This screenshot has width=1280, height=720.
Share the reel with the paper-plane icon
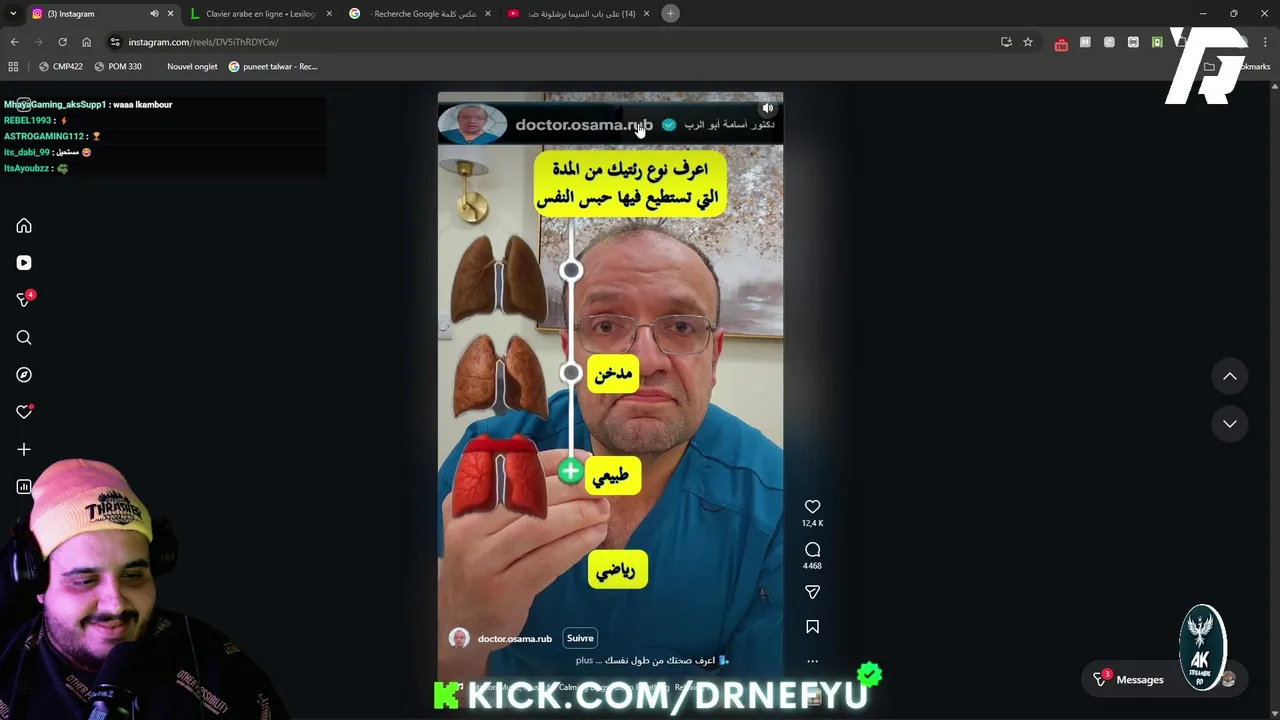[x=812, y=592]
